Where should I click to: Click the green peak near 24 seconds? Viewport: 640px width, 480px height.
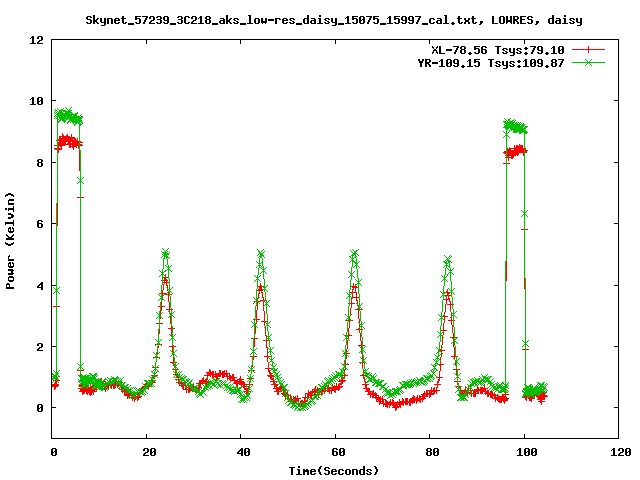click(165, 253)
